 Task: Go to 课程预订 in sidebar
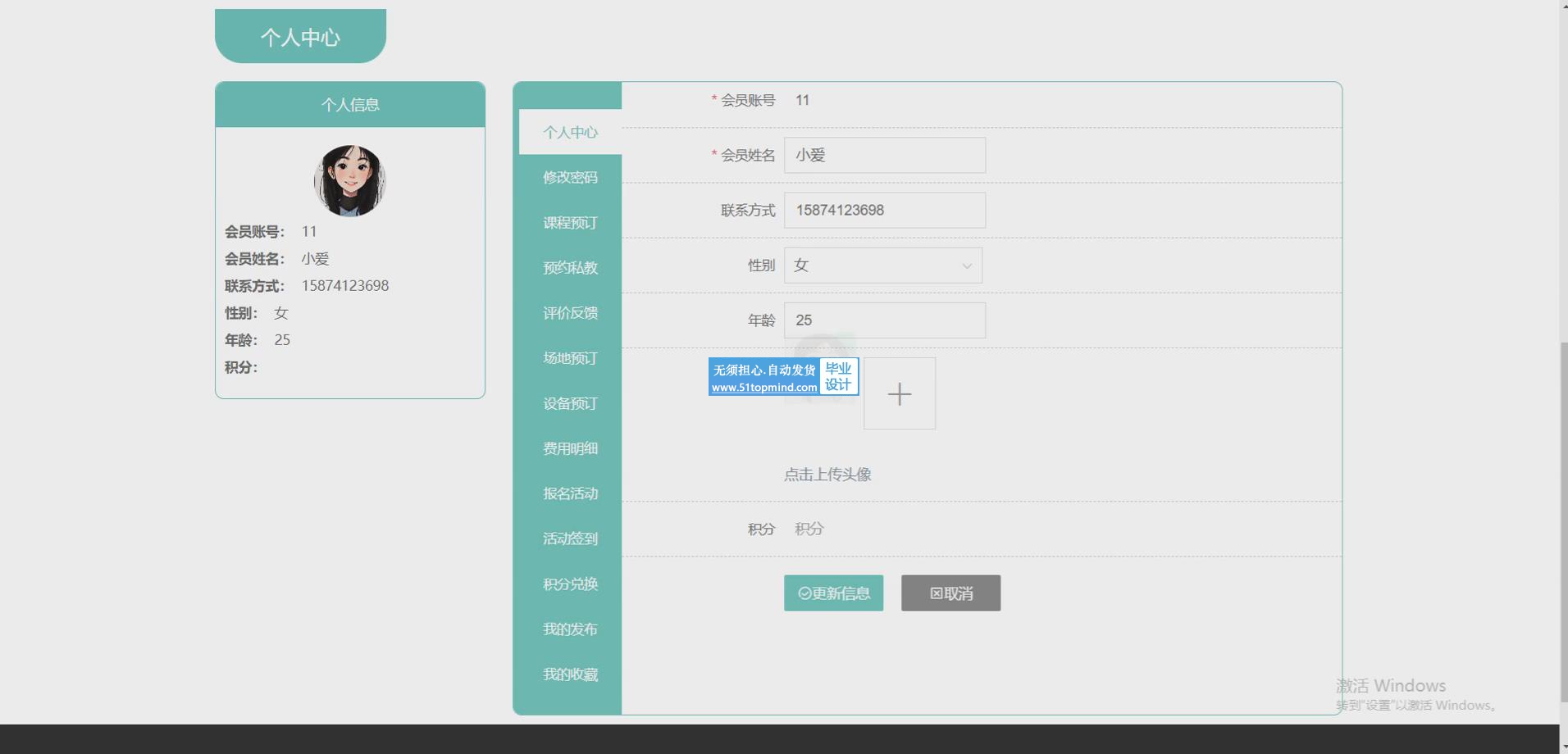pos(570,223)
